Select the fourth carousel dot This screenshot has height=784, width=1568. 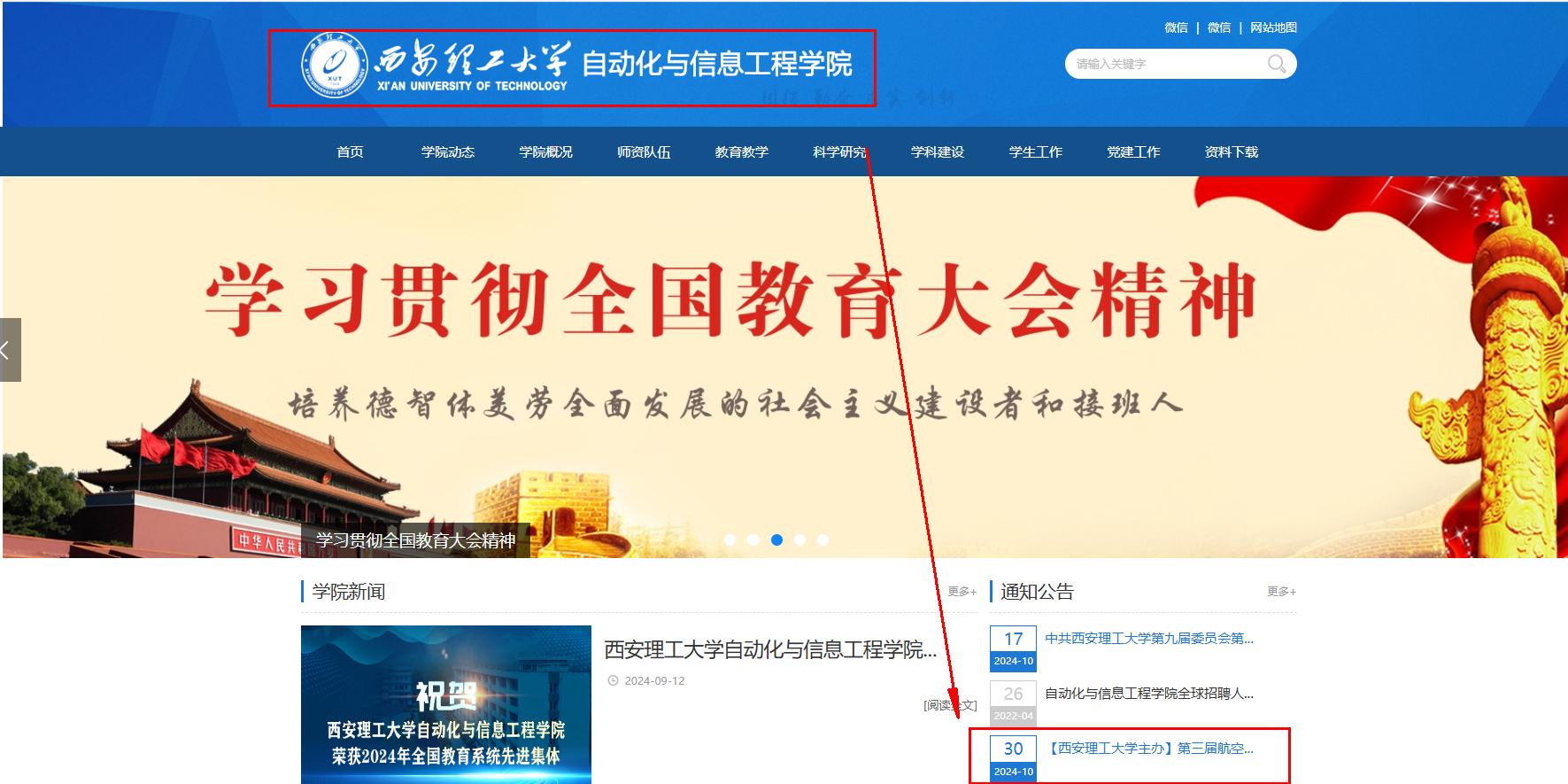tap(799, 539)
